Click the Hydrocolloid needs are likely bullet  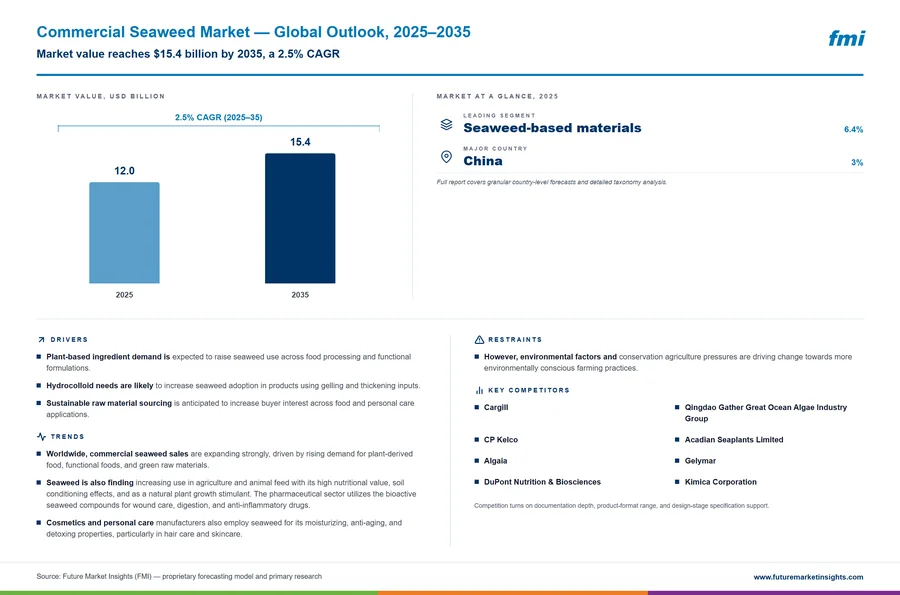point(228,386)
